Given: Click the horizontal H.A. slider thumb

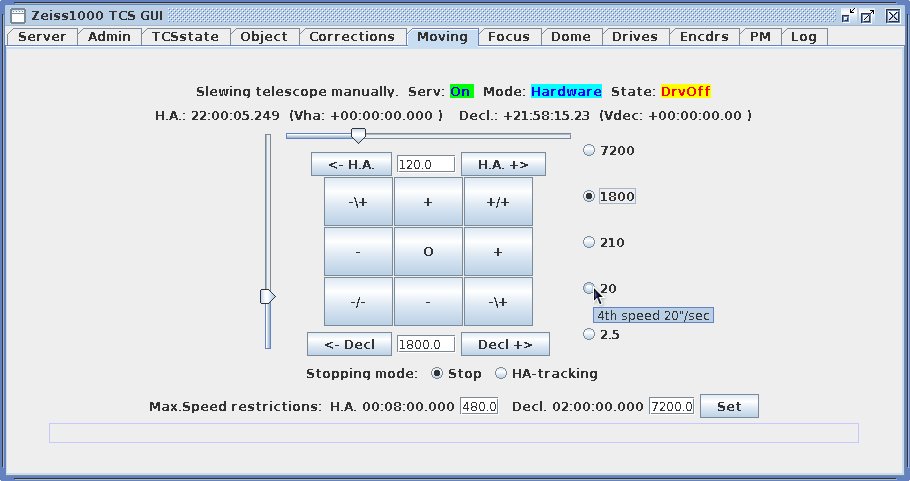Looking at the screenshot, I should pyautogui.click(x=359, y=136).
